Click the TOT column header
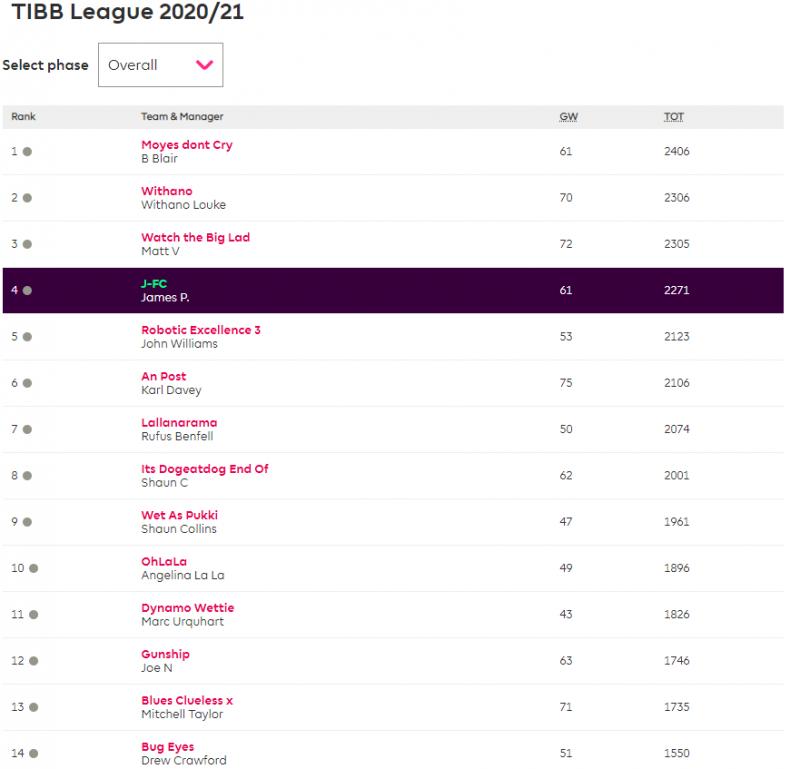 pyautogui.click(x=674, y=117)
